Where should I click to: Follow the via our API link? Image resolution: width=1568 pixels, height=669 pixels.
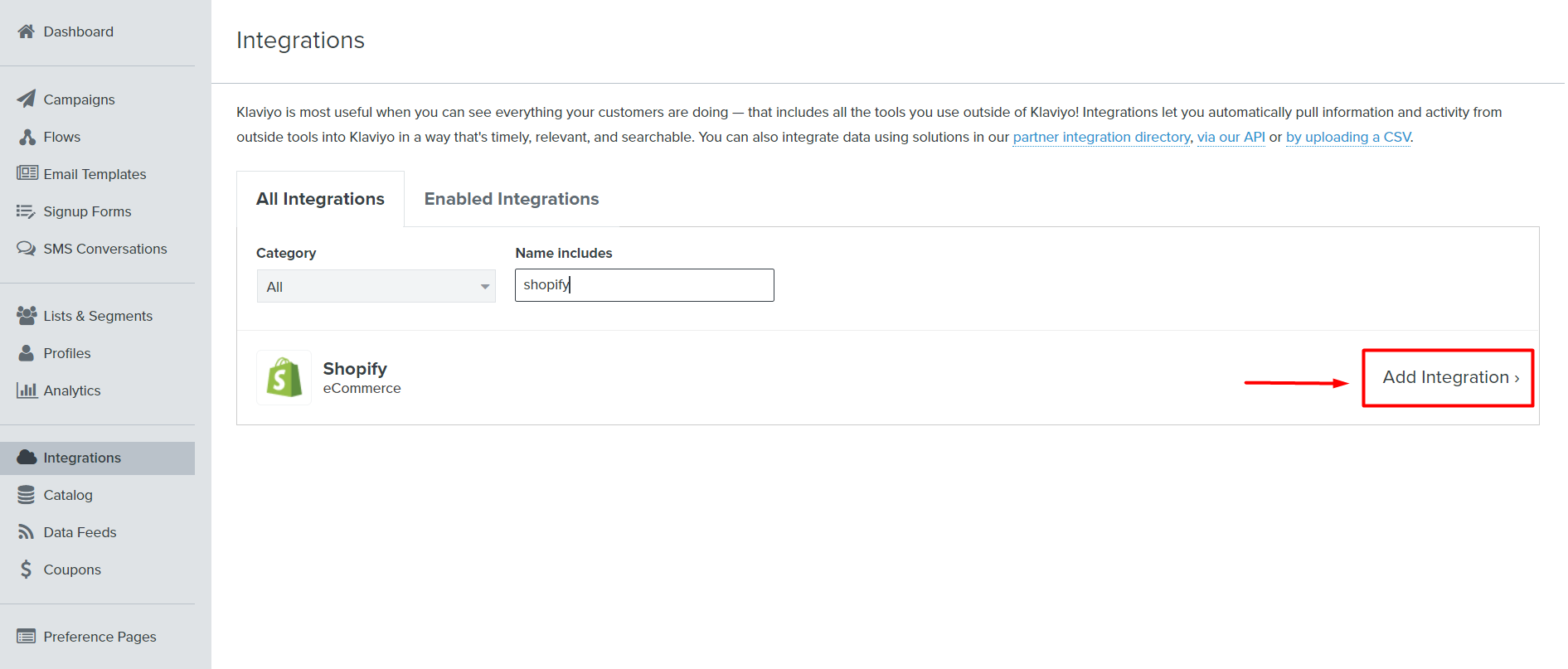point(1231,137)
